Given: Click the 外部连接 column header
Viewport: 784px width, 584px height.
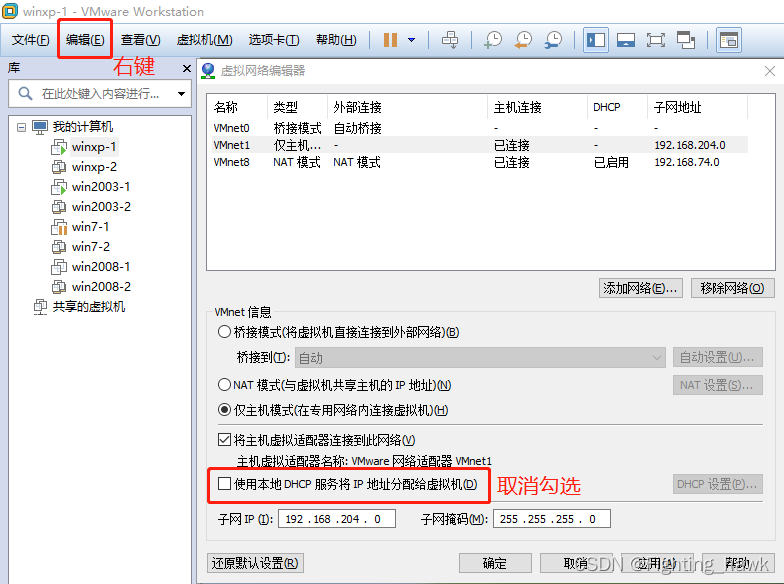Looking at the screenshot, I should [407, 107].
